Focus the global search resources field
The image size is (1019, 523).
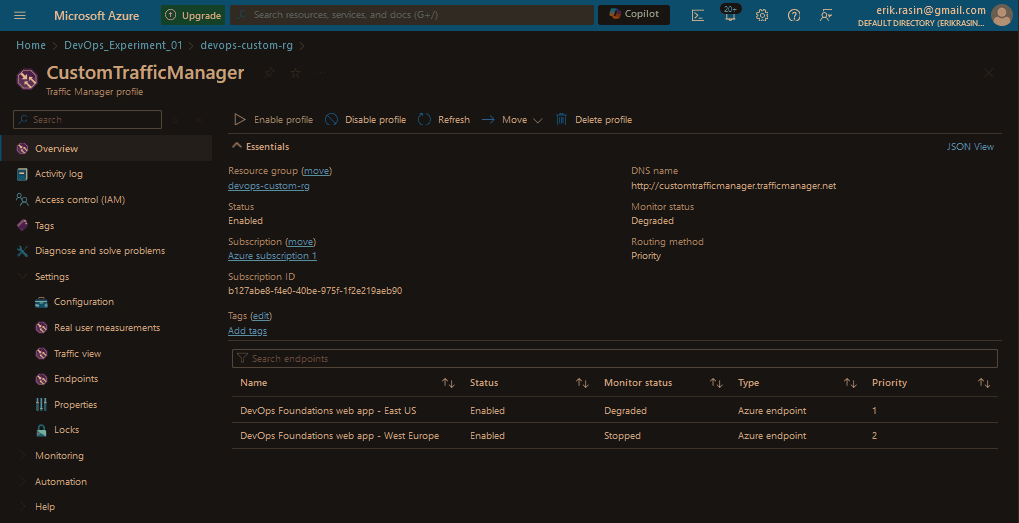tap(412, 15)
